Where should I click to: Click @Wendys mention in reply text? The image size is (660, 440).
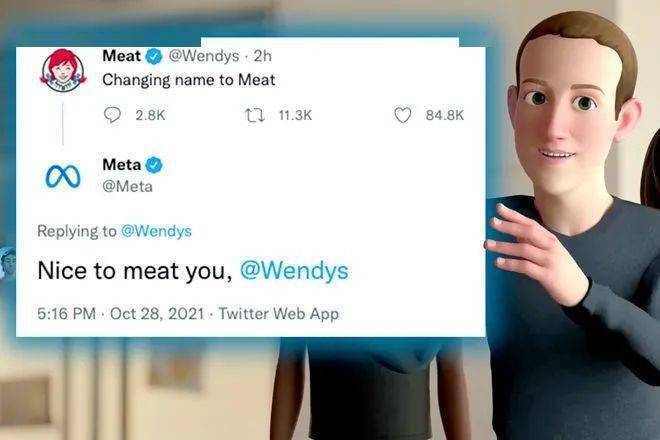pyautogui.click(x=294, y=270)
